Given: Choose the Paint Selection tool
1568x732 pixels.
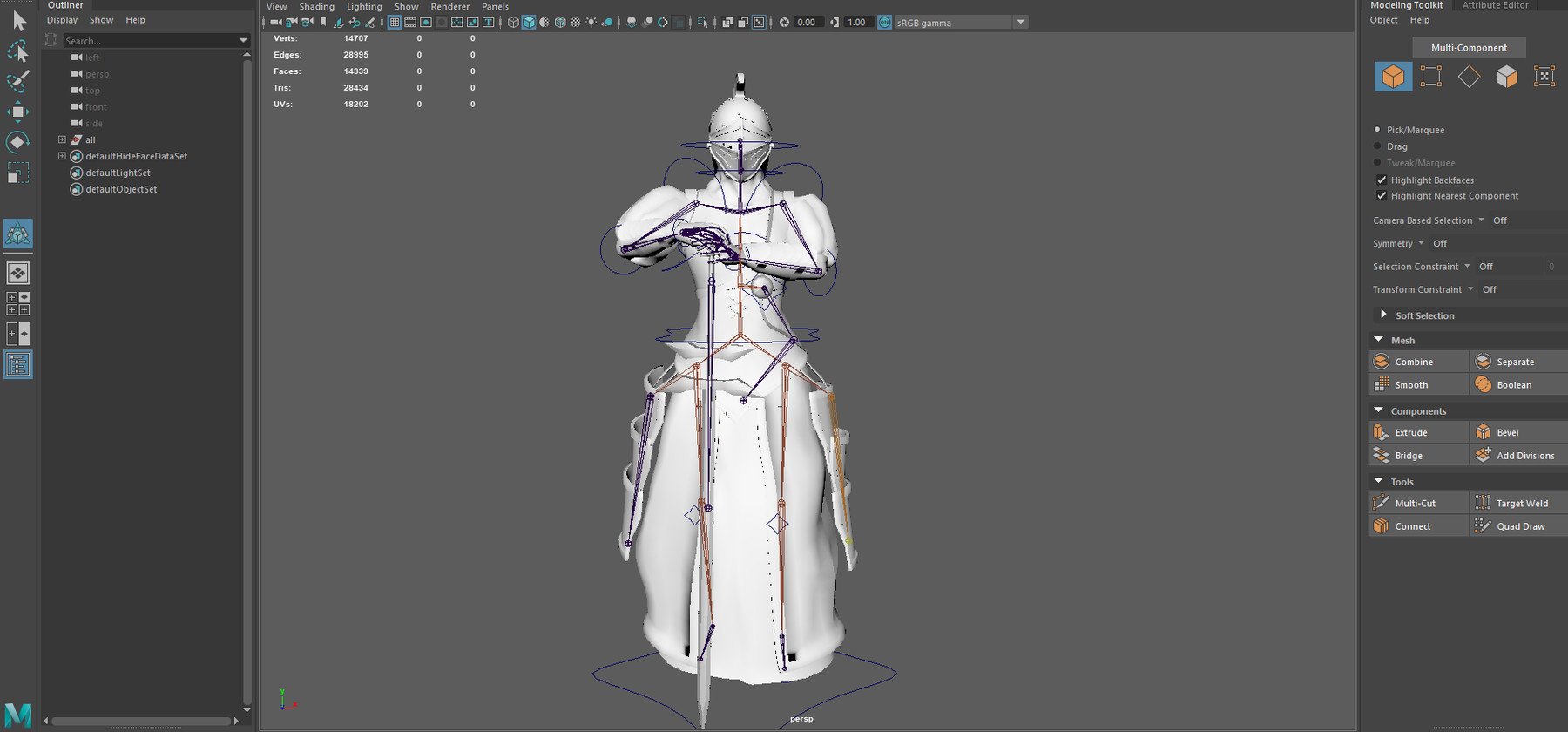Looking at the screenshot, I should (18, 81).
